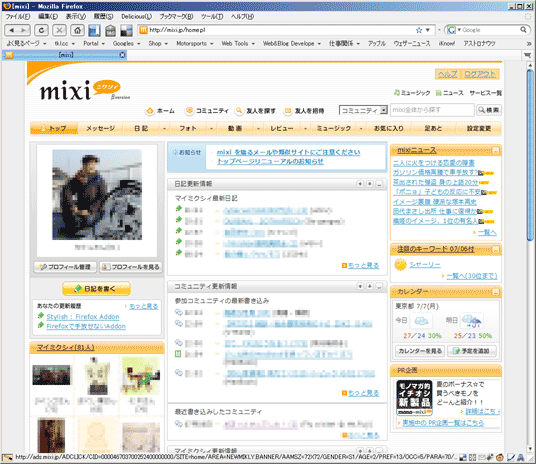Collapse the mixiニュース panel
The image size is (536, 464).
(x=495, y=150)
